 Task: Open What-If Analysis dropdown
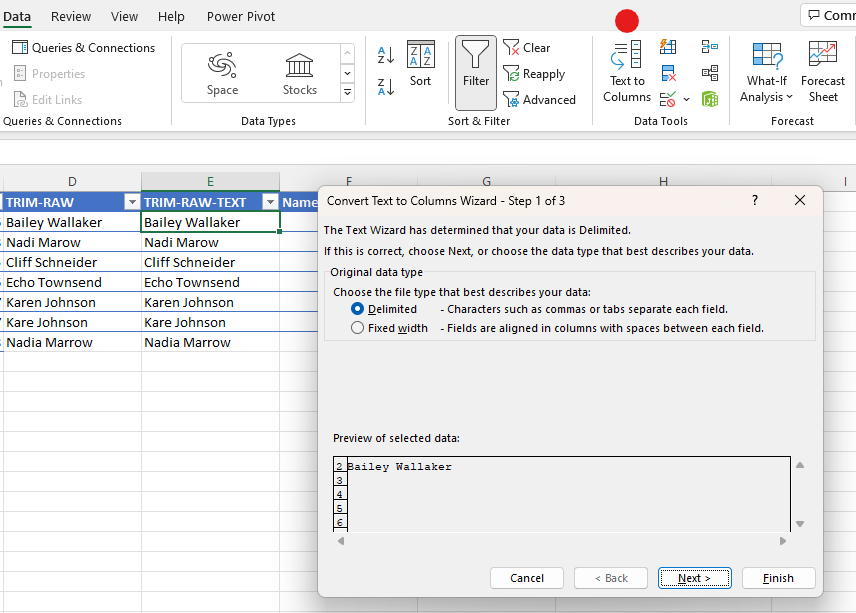click(766, 72)
